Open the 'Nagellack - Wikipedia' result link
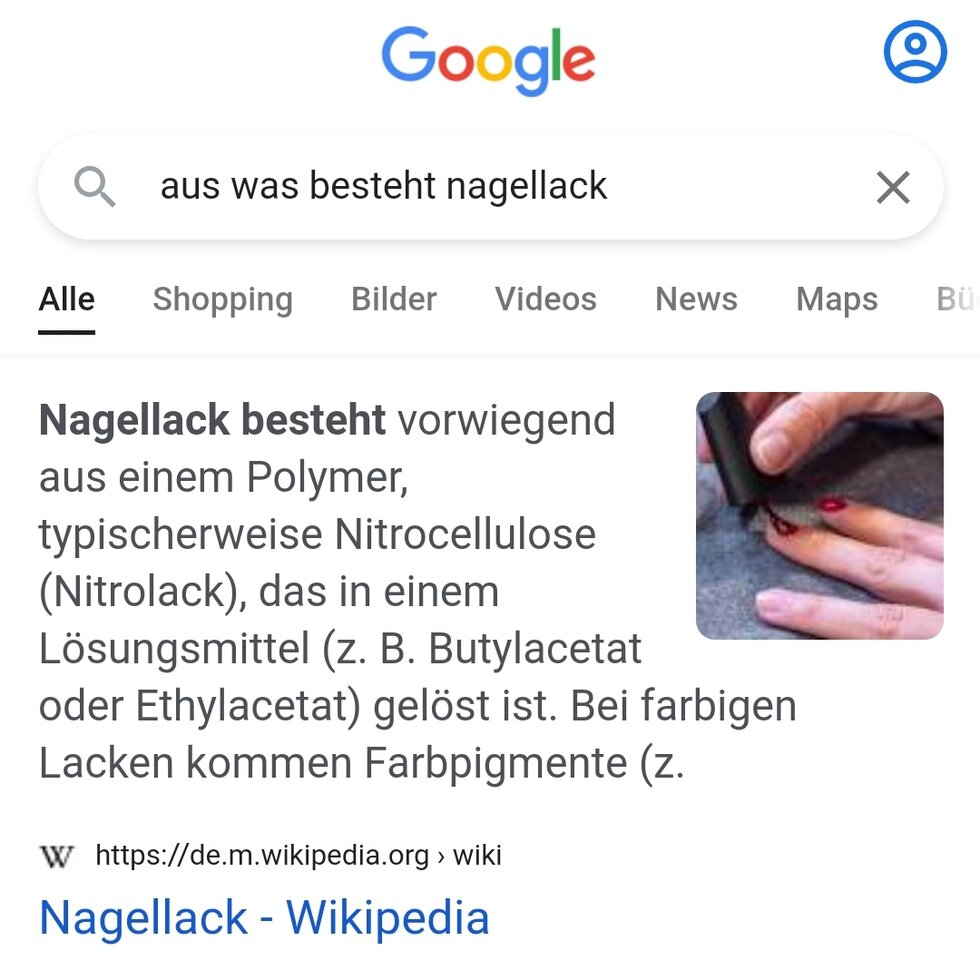This screenshot has height=960, width=980. 264,918
